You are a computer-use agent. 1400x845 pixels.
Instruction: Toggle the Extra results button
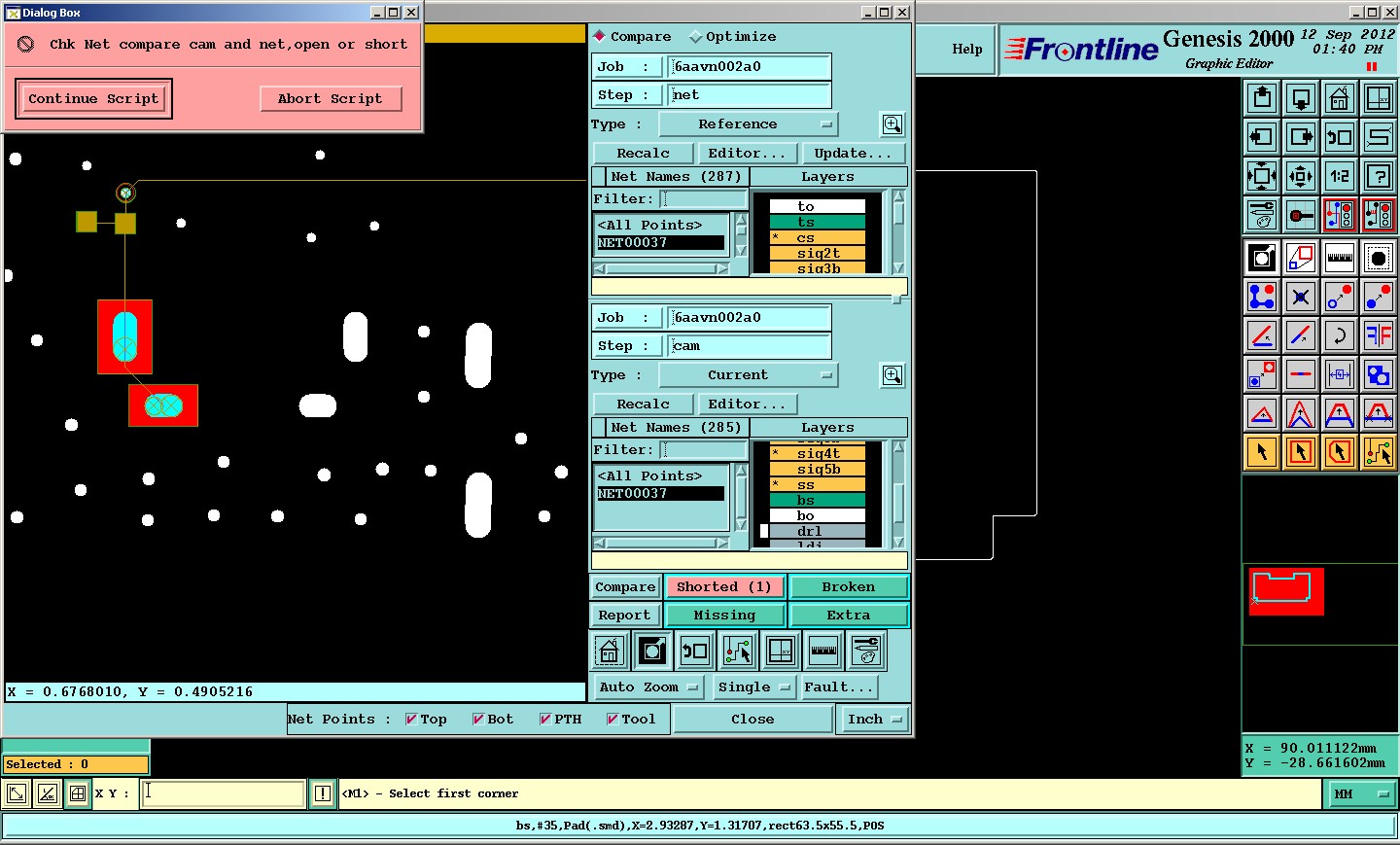pos(849,615)
